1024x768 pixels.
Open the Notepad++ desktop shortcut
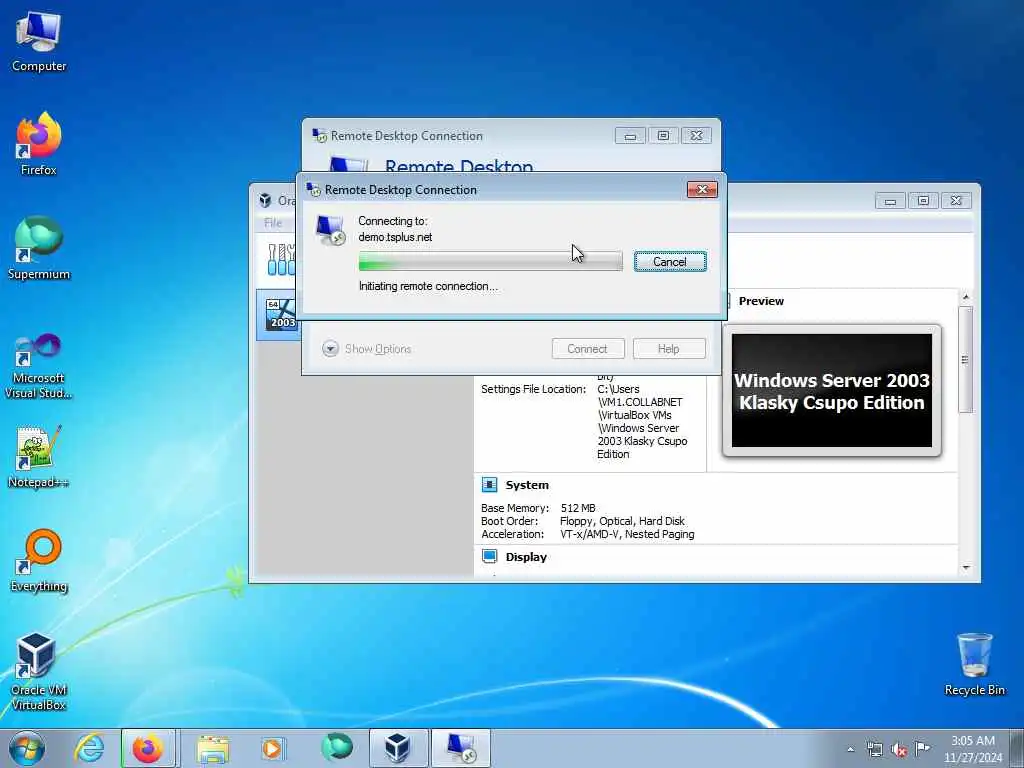[x=39, y=457]
